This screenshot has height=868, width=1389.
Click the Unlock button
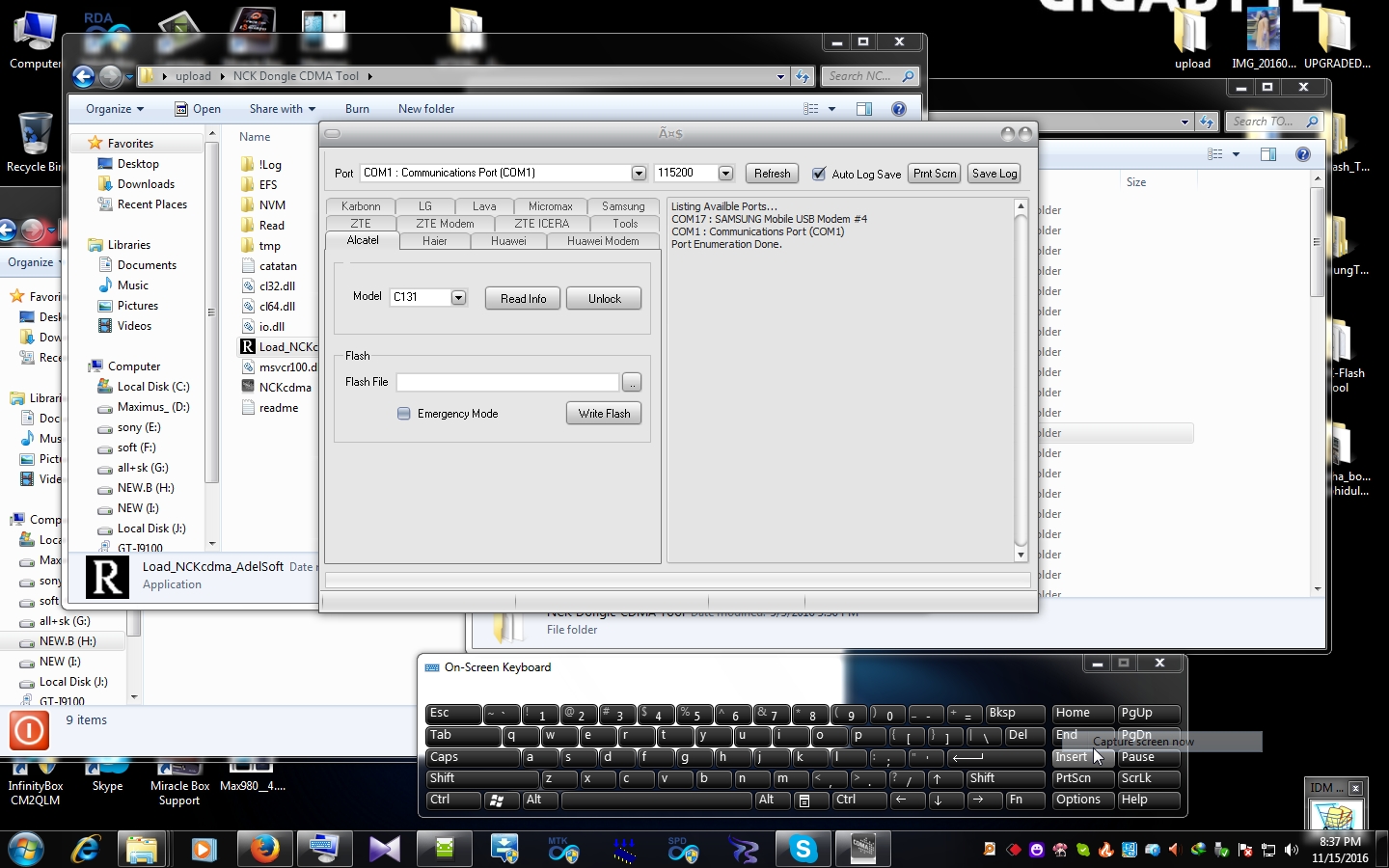(605, 298)
